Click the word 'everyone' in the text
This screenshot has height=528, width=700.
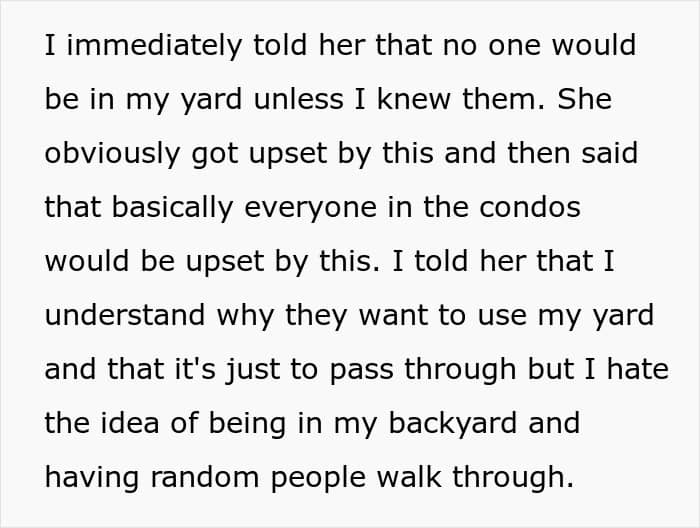(310, 210)
